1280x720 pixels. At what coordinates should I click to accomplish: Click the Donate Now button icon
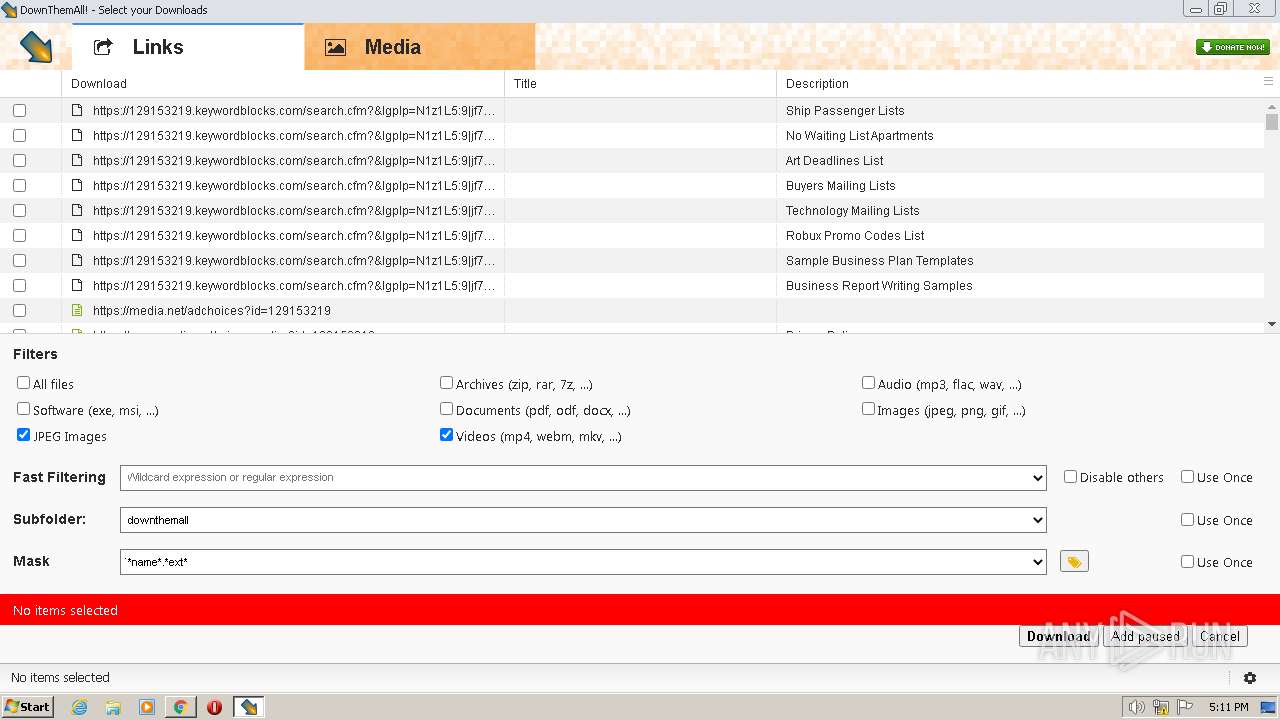1232,47
